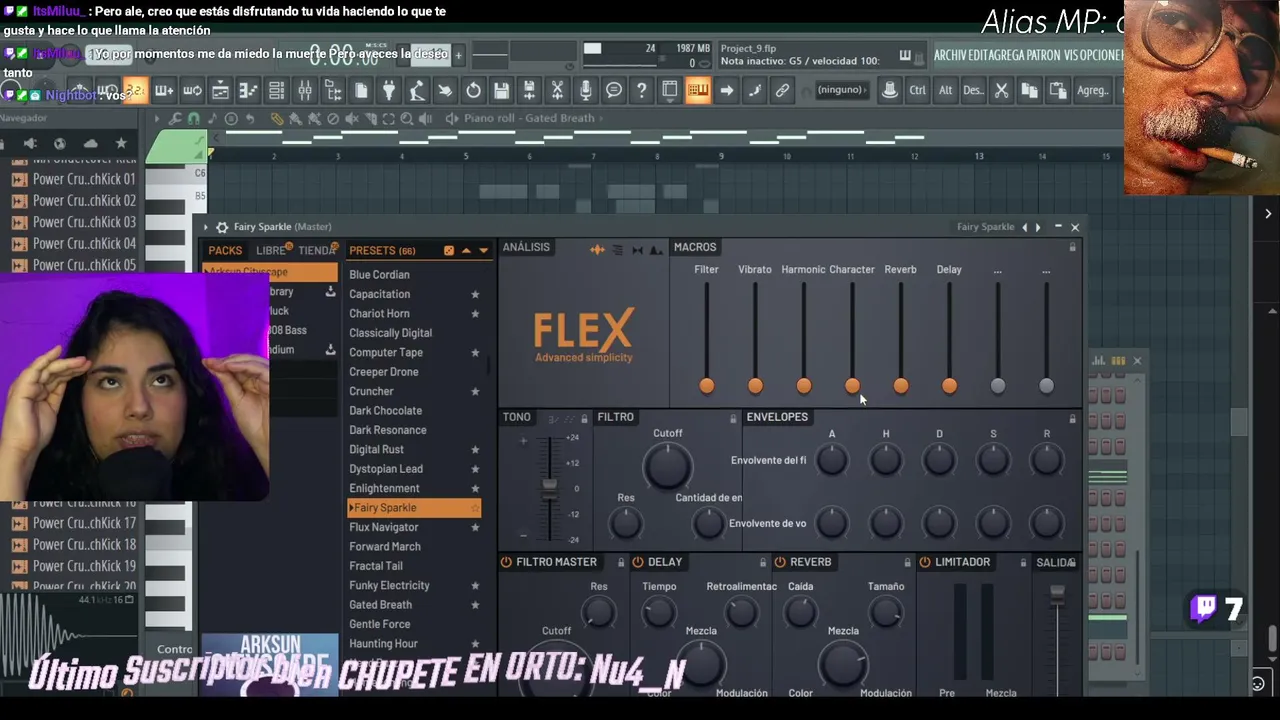Select the stereo analysis view icon

[x=637, y=250]
